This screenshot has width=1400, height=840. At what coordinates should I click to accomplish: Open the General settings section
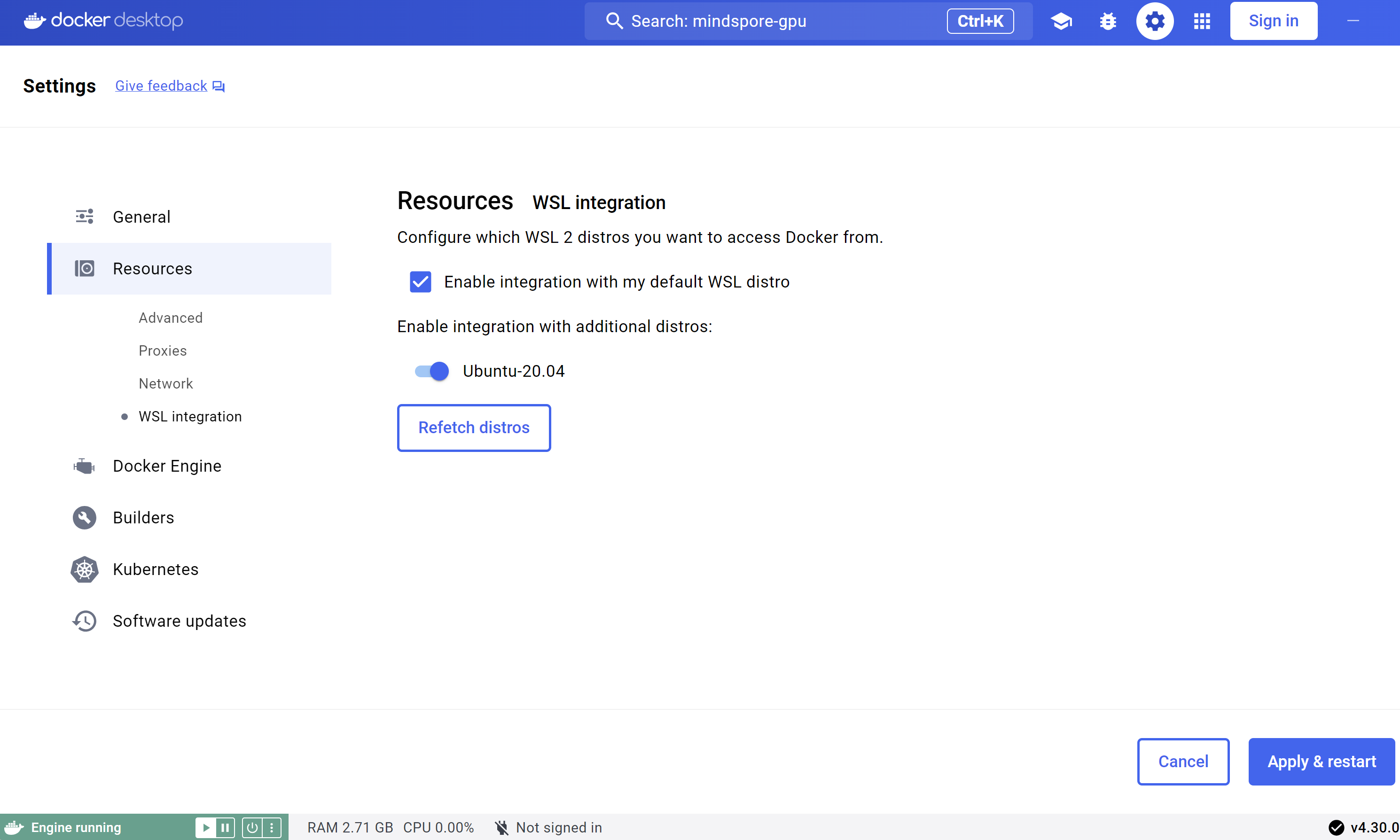(x=141, y=217)
